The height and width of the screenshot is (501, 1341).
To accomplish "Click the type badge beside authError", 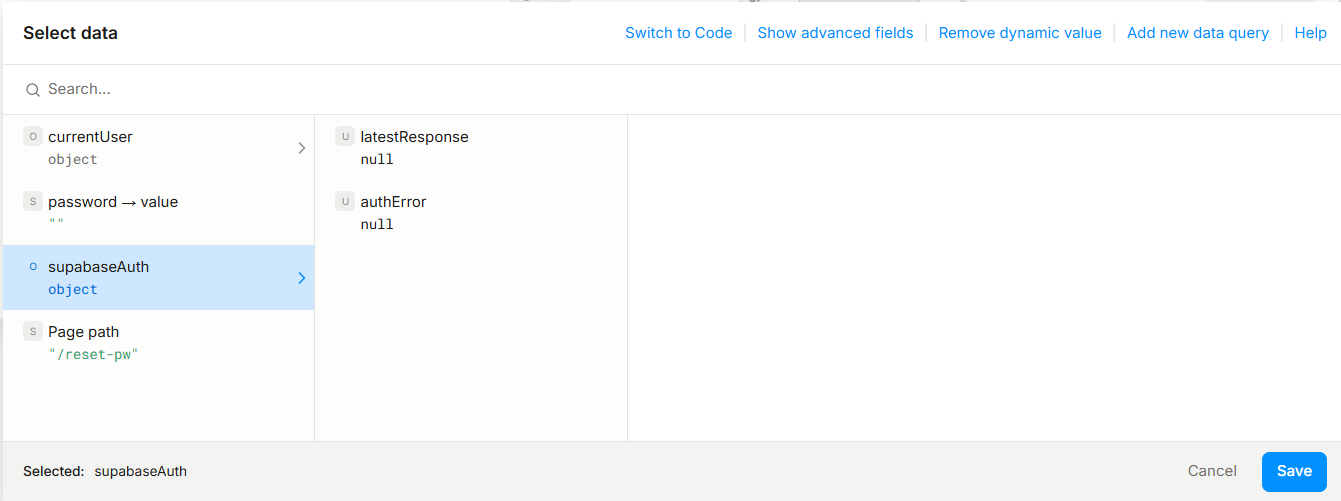I will 345,202.
